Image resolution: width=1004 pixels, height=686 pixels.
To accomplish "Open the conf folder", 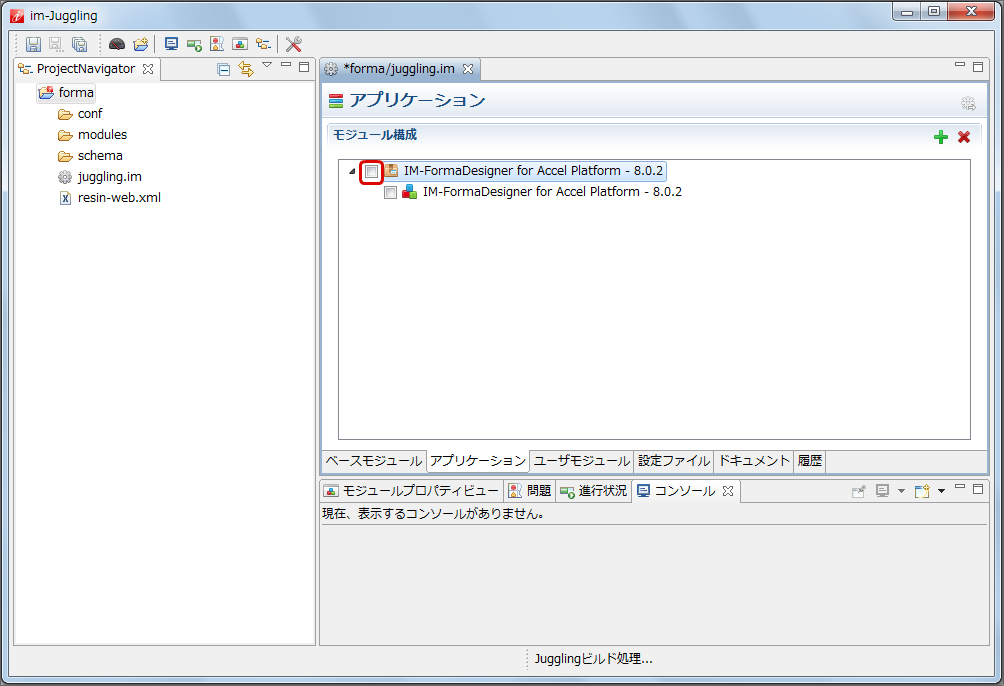I will tap(80, 114).
